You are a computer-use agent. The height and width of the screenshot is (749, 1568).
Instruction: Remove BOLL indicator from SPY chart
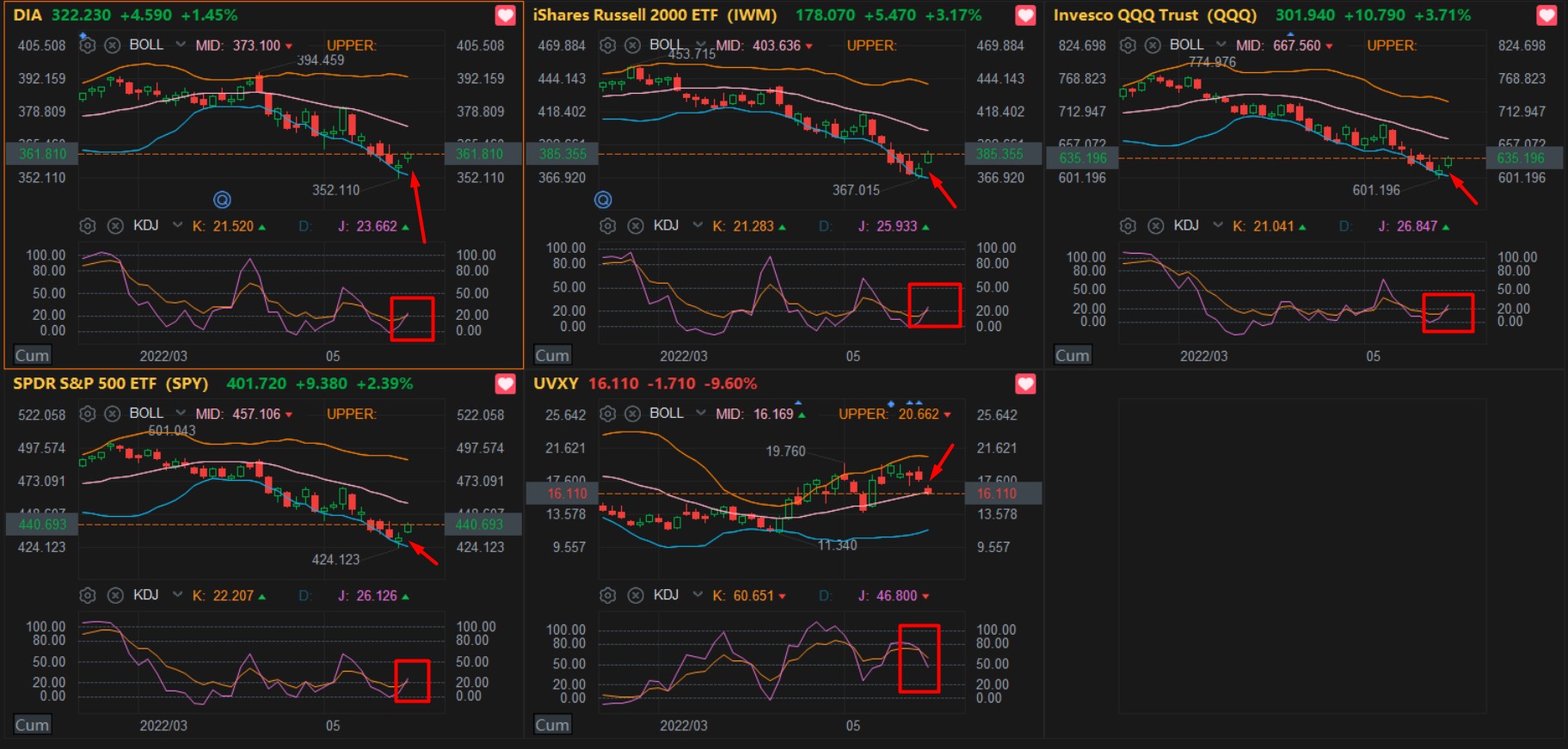point(113,414)
